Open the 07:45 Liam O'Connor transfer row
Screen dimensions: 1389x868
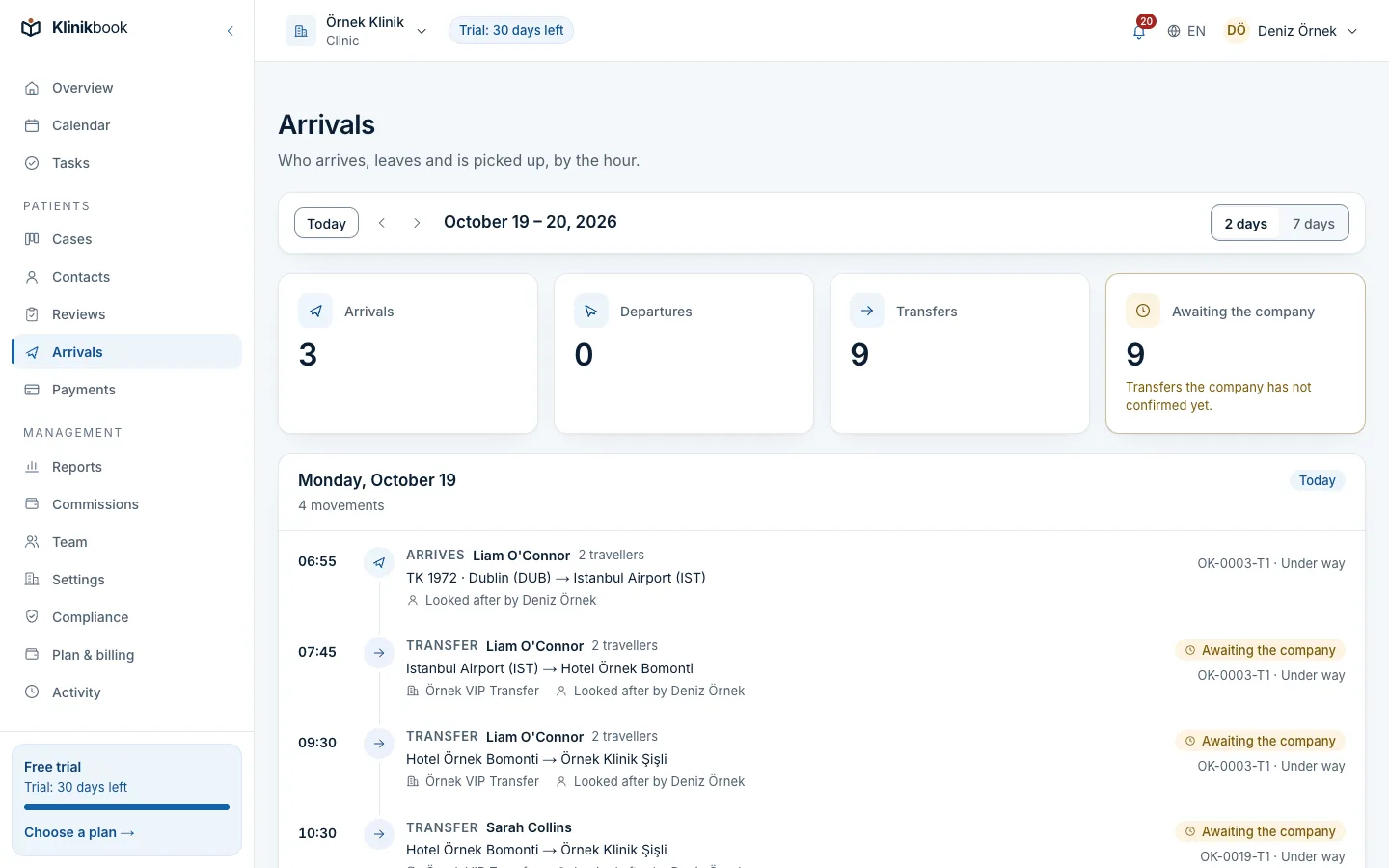click(822, 667)
